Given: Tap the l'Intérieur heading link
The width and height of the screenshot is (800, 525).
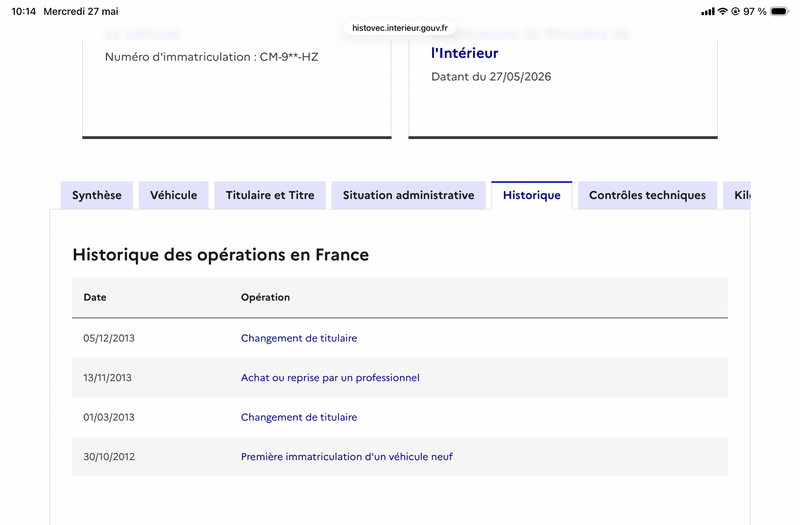Looking at the screenshot, I should pyautogui.click(x=465, y=53).
